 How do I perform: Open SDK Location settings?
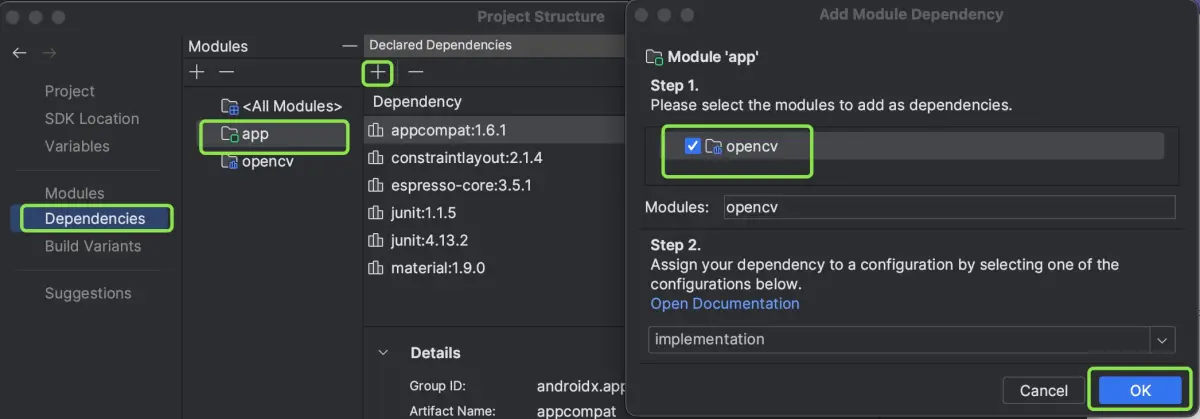coord(92,119)
